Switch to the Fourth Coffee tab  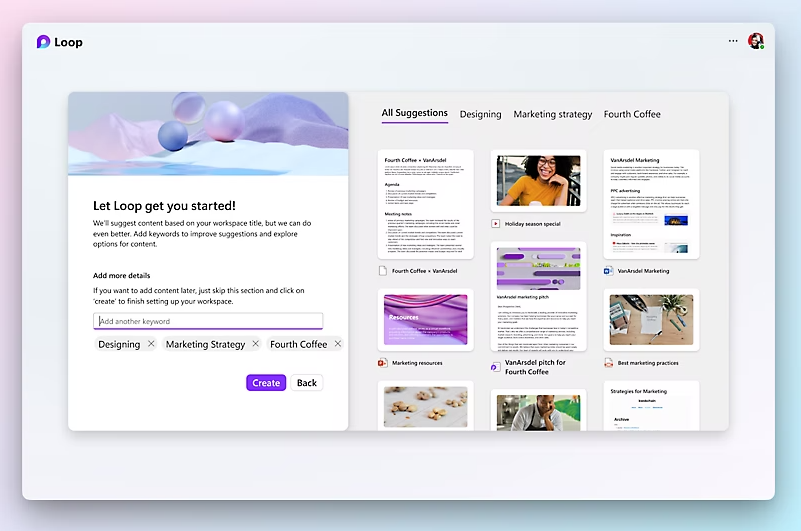click(632, 114)
